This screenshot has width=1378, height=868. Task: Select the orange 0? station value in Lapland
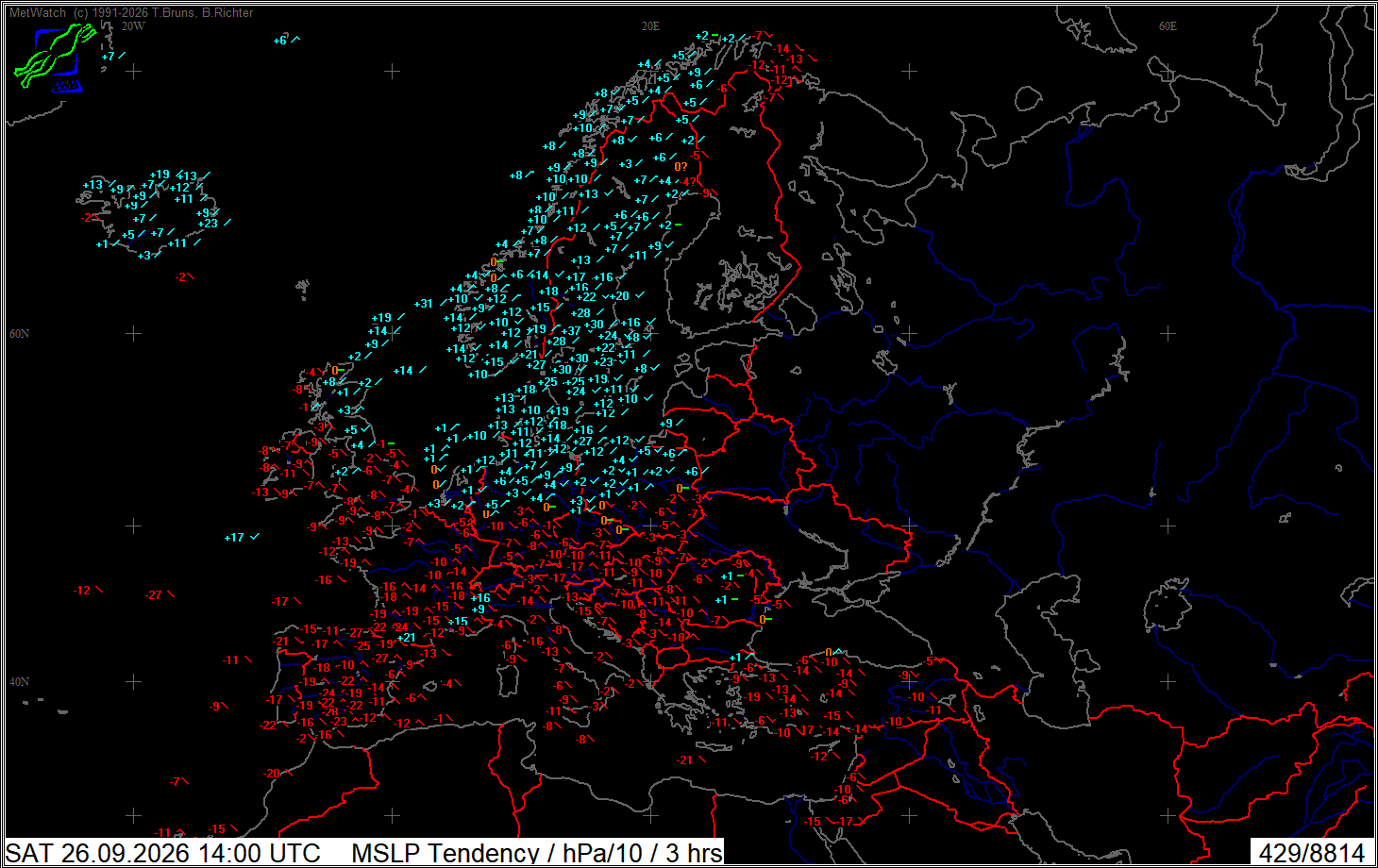tap(681, 167)
